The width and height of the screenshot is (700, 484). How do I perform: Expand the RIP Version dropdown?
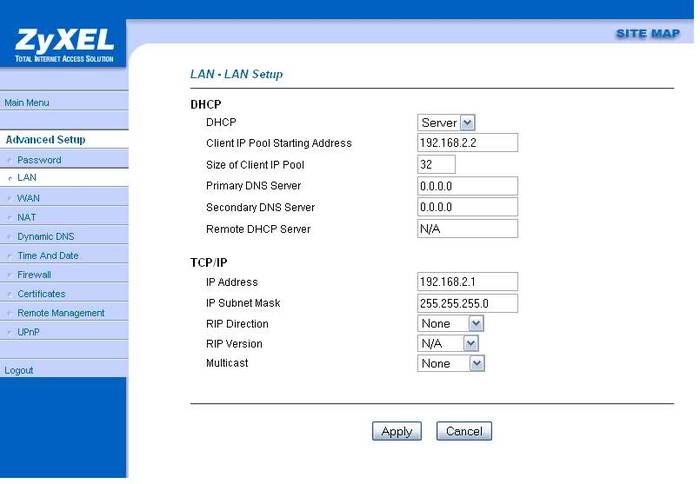447,344
